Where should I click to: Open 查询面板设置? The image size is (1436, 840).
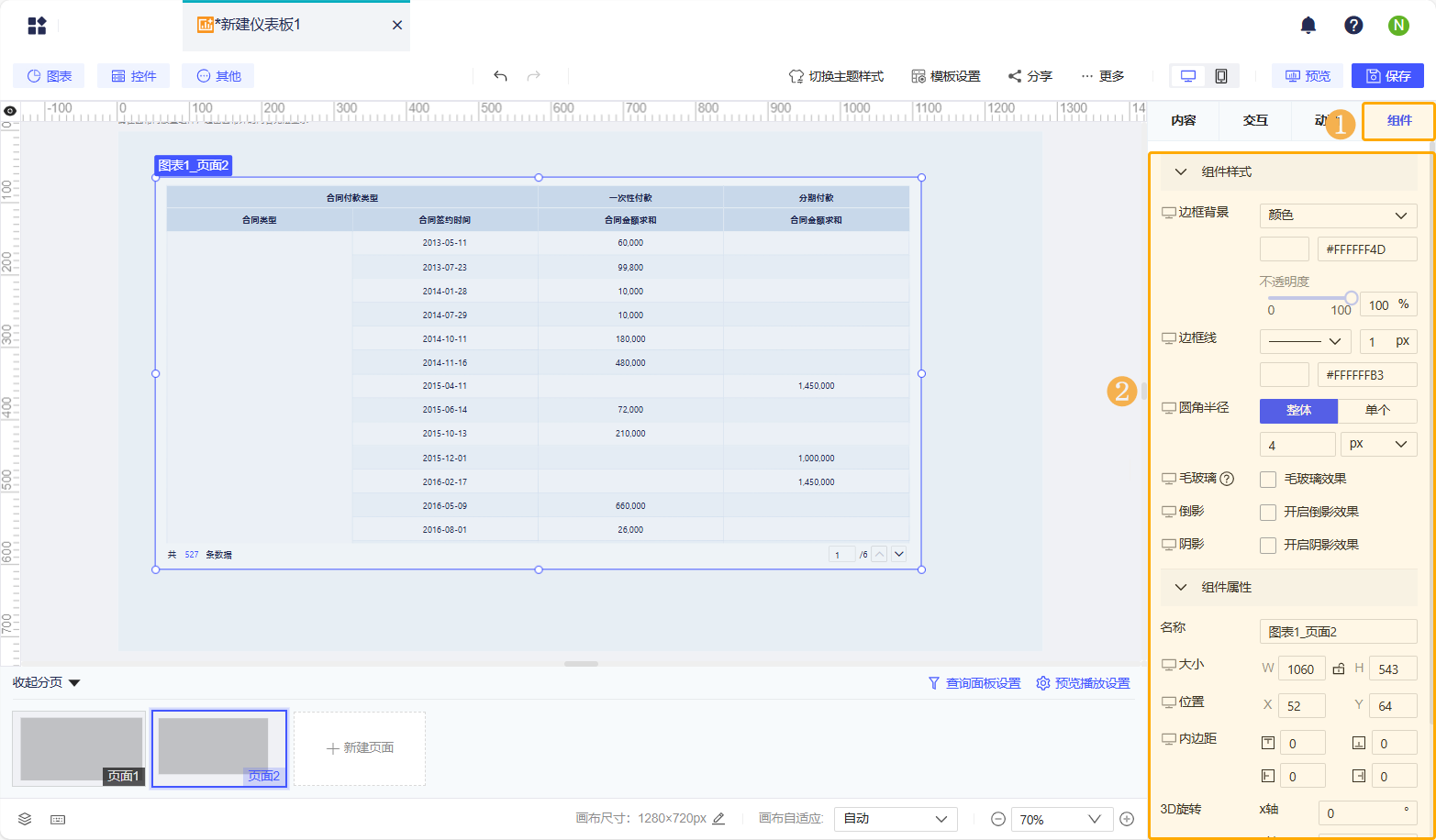click(974, 683)
